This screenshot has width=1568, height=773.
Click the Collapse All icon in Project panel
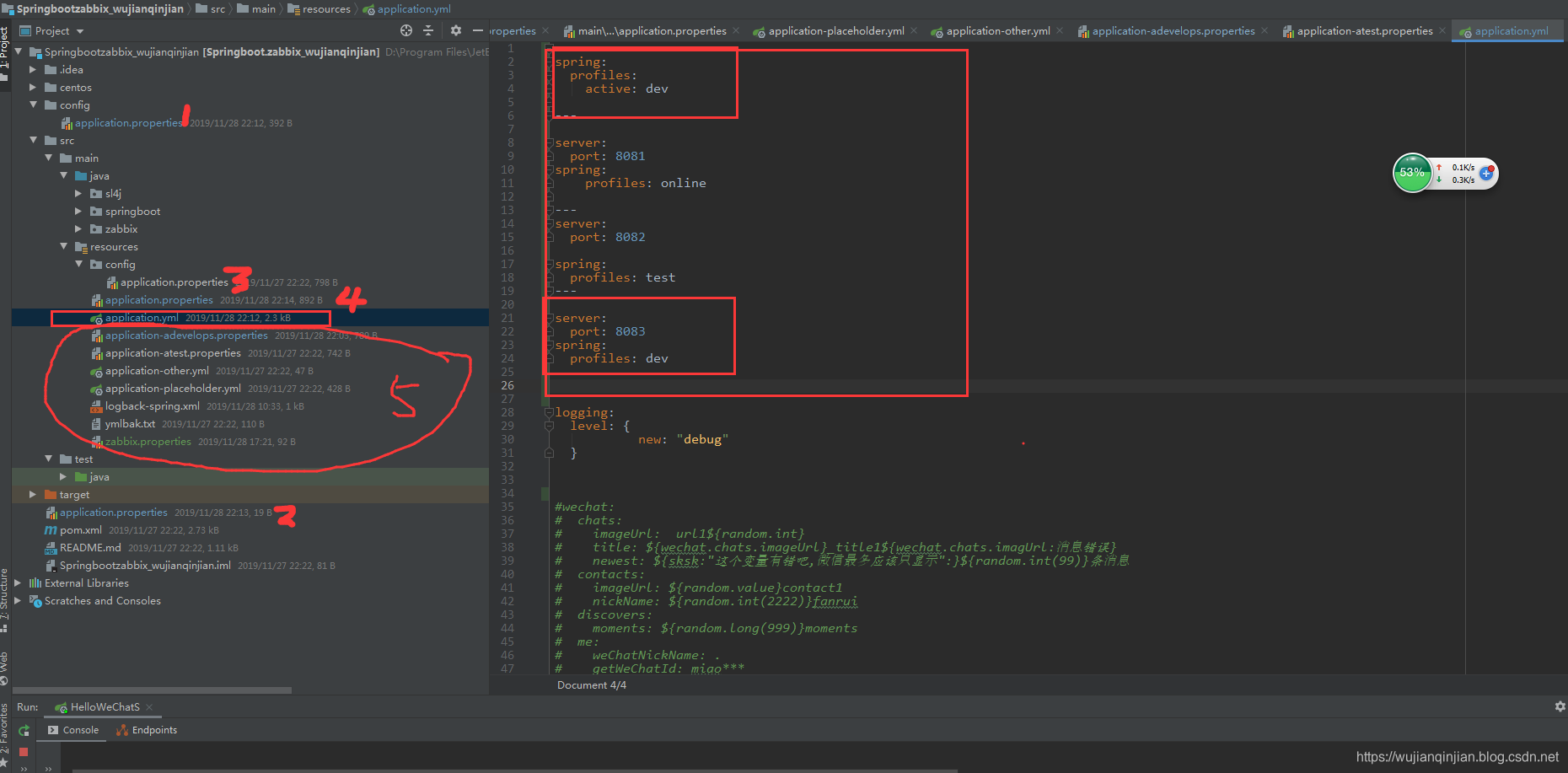428,30
